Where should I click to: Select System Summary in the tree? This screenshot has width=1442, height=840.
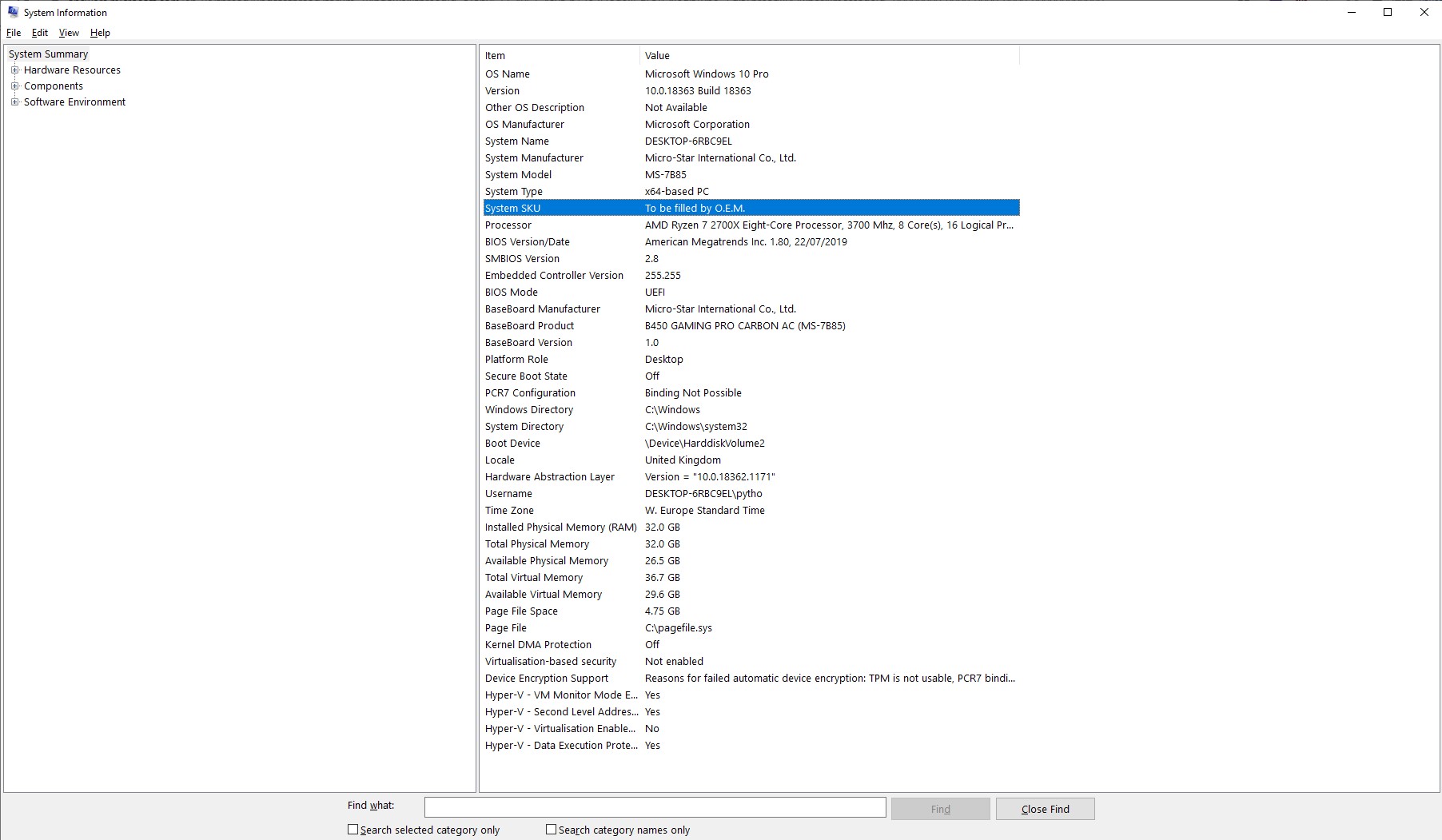48,54
